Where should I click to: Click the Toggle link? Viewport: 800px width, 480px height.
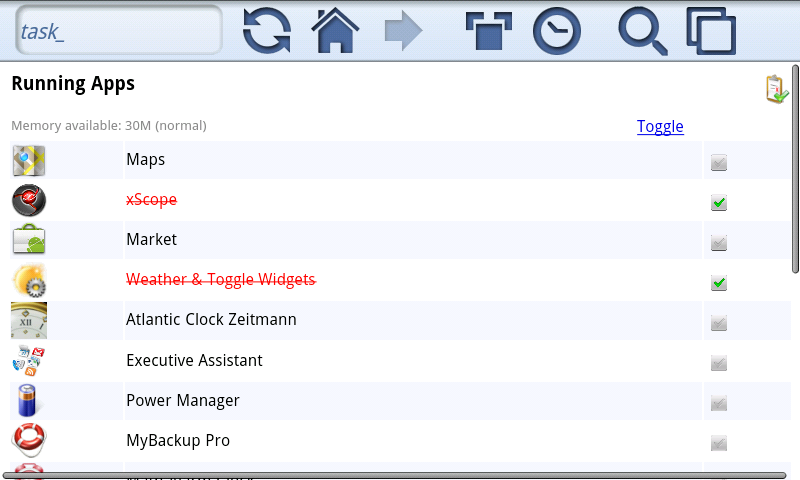[660, 127]
